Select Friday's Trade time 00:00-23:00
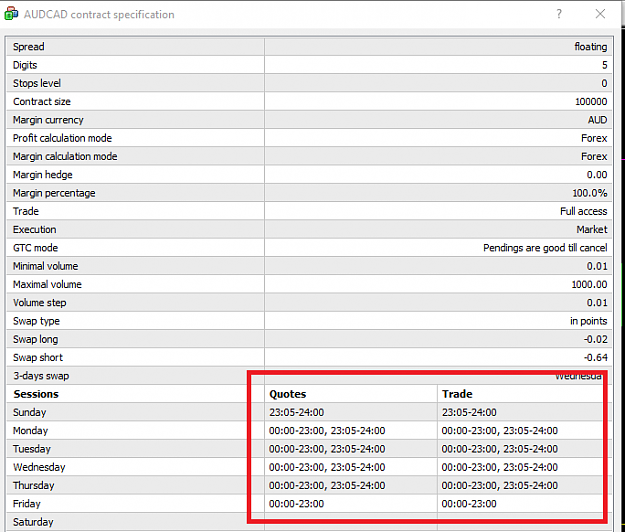Image resolution: width=625 pixels, height=532 pixels. click(x=469, y=504)
